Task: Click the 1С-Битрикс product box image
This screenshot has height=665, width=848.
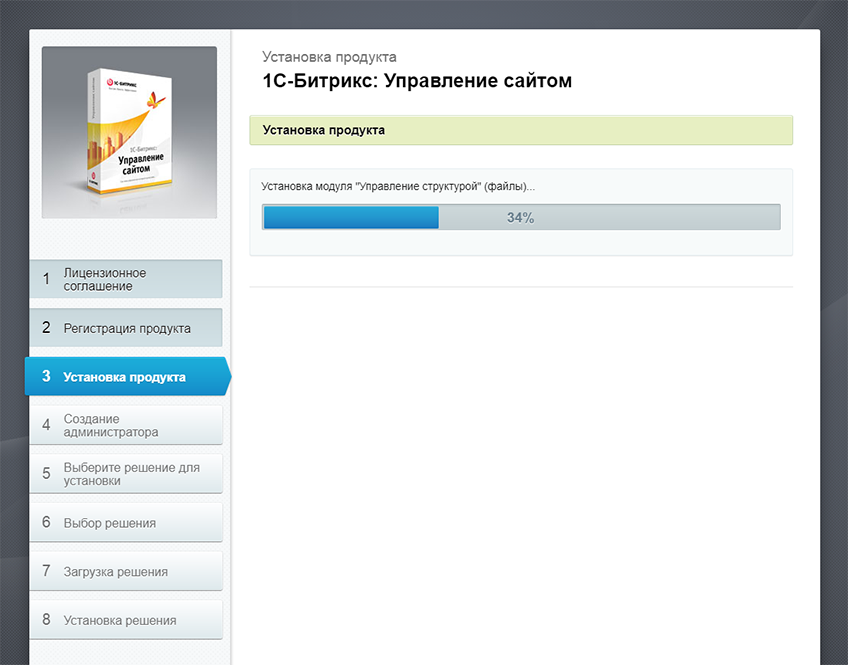Action: [129, 132]
